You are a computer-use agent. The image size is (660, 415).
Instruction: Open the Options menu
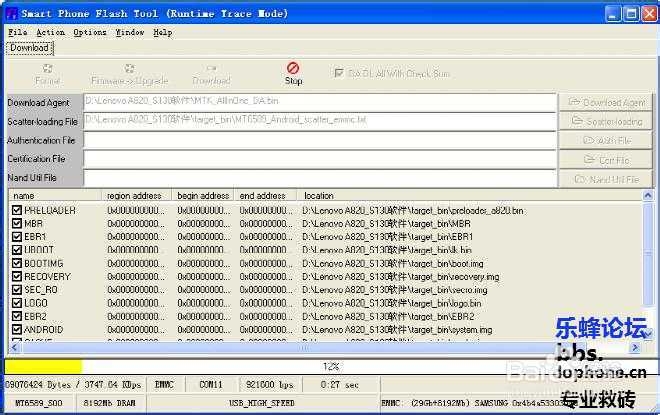(x=90, y=32)
